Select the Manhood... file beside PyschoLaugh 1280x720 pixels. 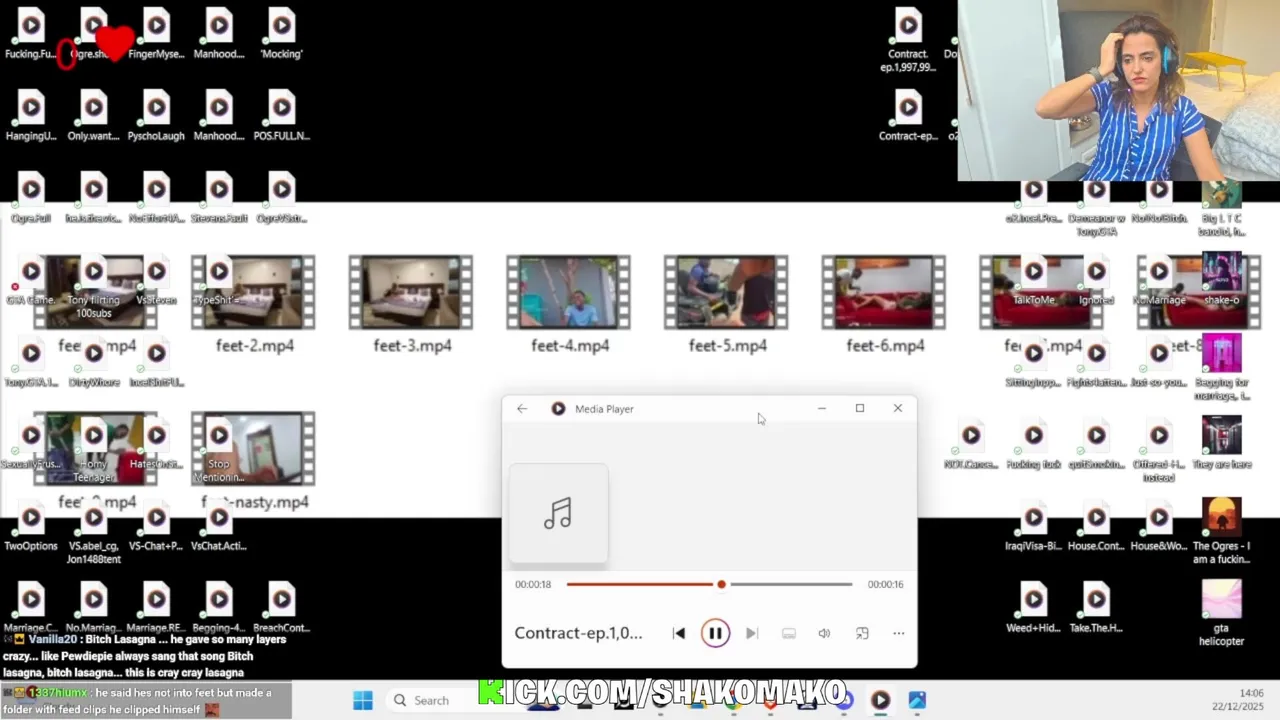(x=219, y=117)
